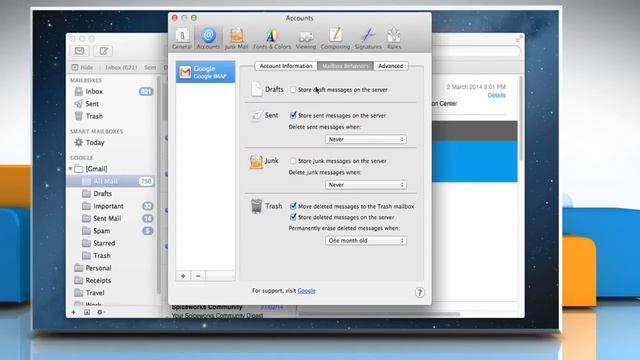
Task: Enable Store draft messages on the server
Action: coord(293,89)
